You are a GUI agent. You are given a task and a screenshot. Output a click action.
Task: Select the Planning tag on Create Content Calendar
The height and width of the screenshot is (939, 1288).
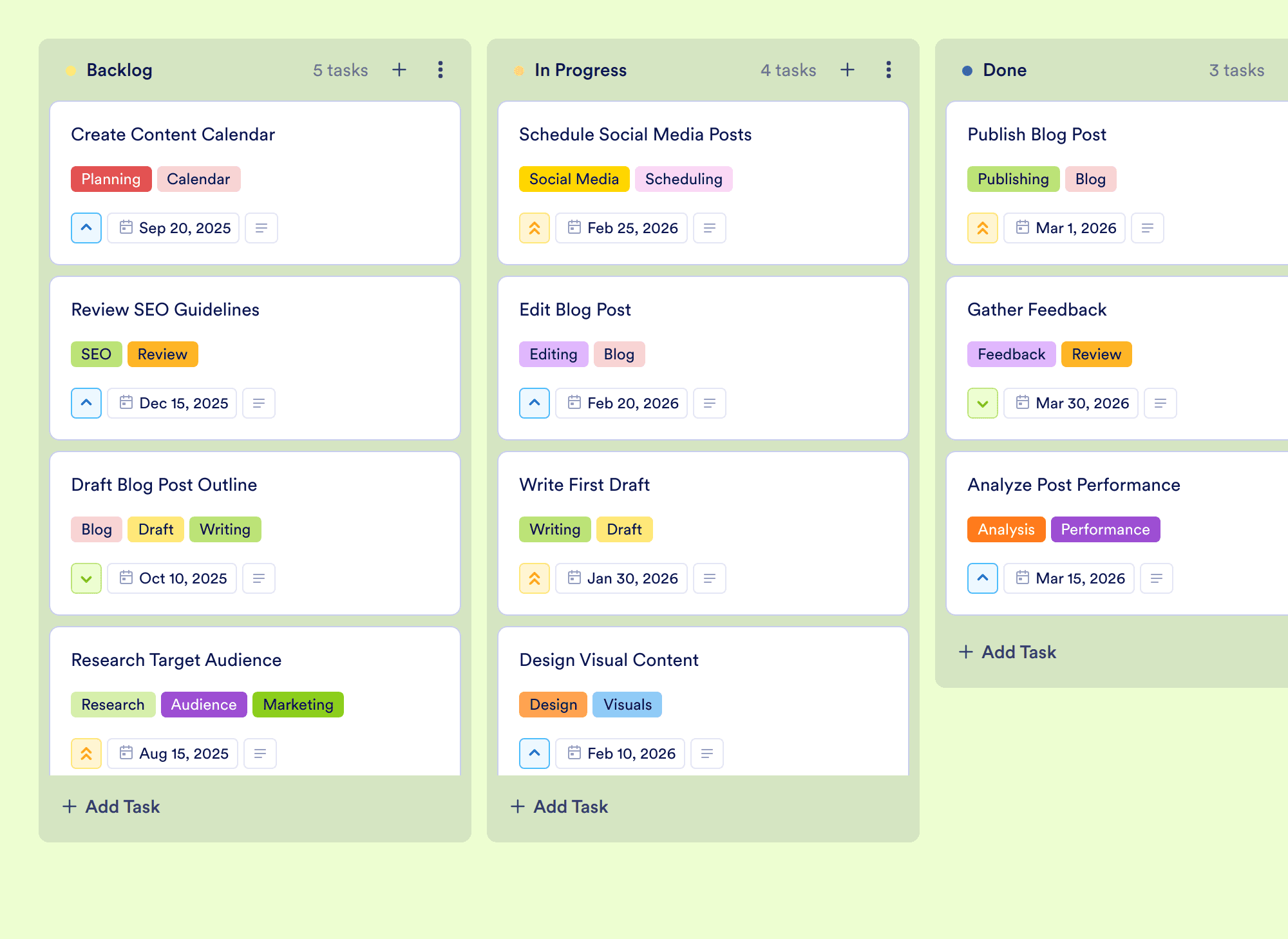click(111, 179)
